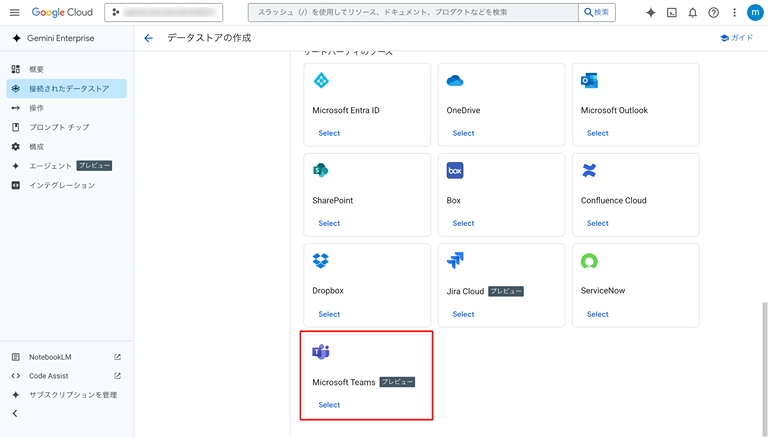Select 接続されたデータストア sidebar item
The width and height of the screenshot is (768, 437).
coord(67,89)
